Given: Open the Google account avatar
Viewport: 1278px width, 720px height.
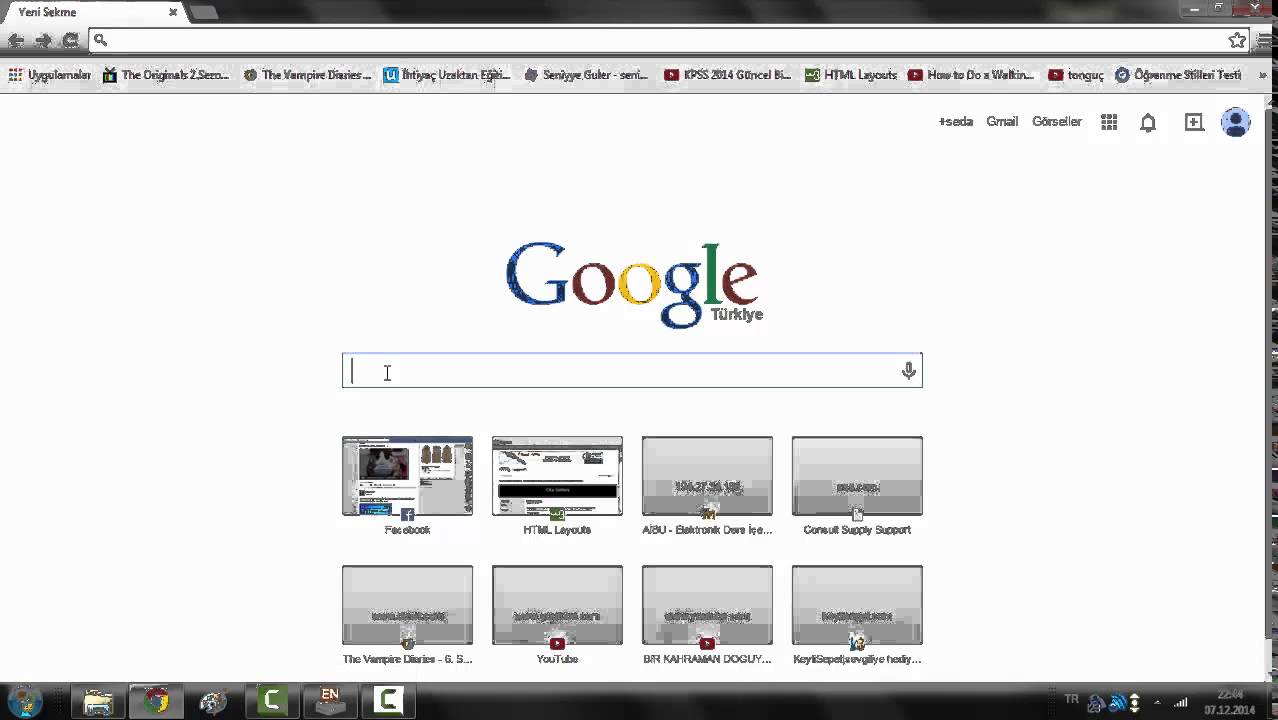Looking at the screenshot, I should [1236, 122].
